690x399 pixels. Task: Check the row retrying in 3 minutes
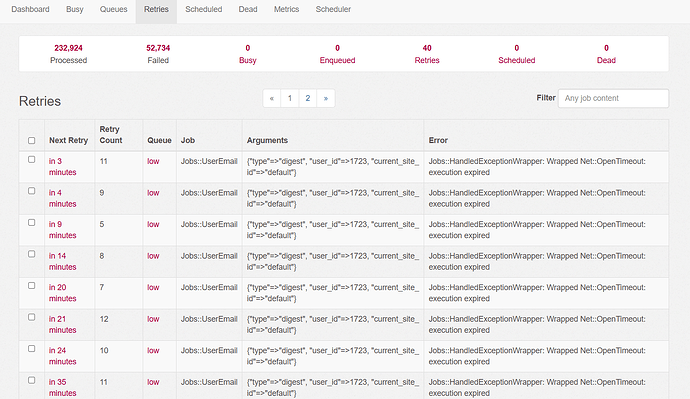click(32, 159)
